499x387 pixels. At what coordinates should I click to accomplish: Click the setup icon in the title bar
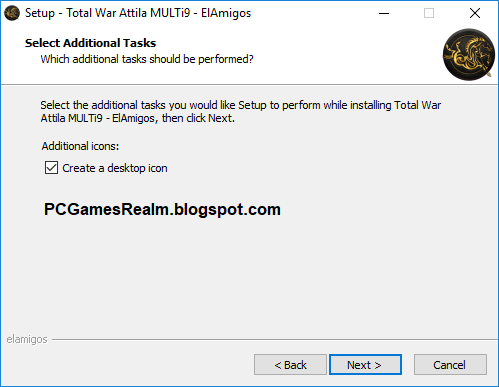(x=12, y=13)
